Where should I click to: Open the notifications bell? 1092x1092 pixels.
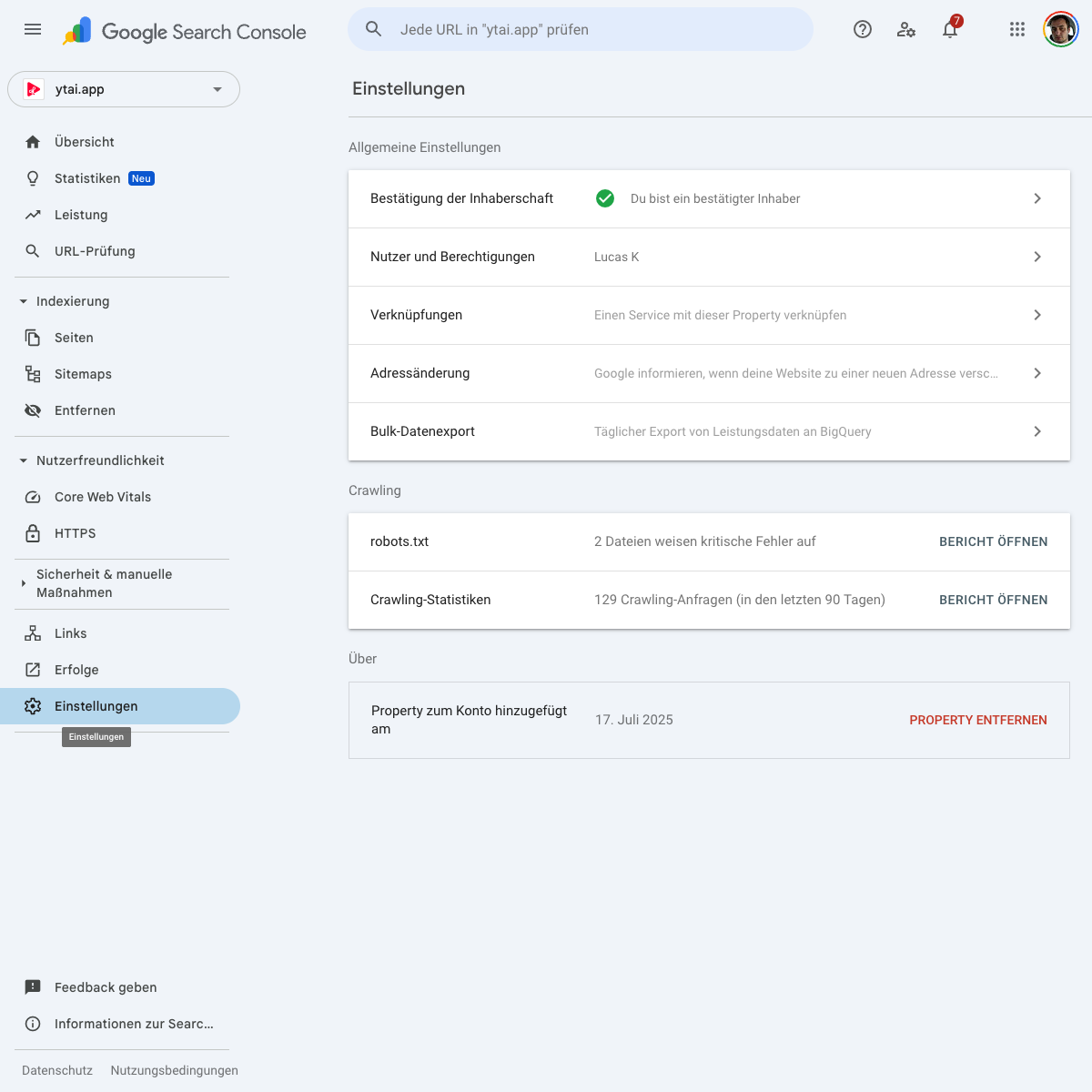click(950, 29)
